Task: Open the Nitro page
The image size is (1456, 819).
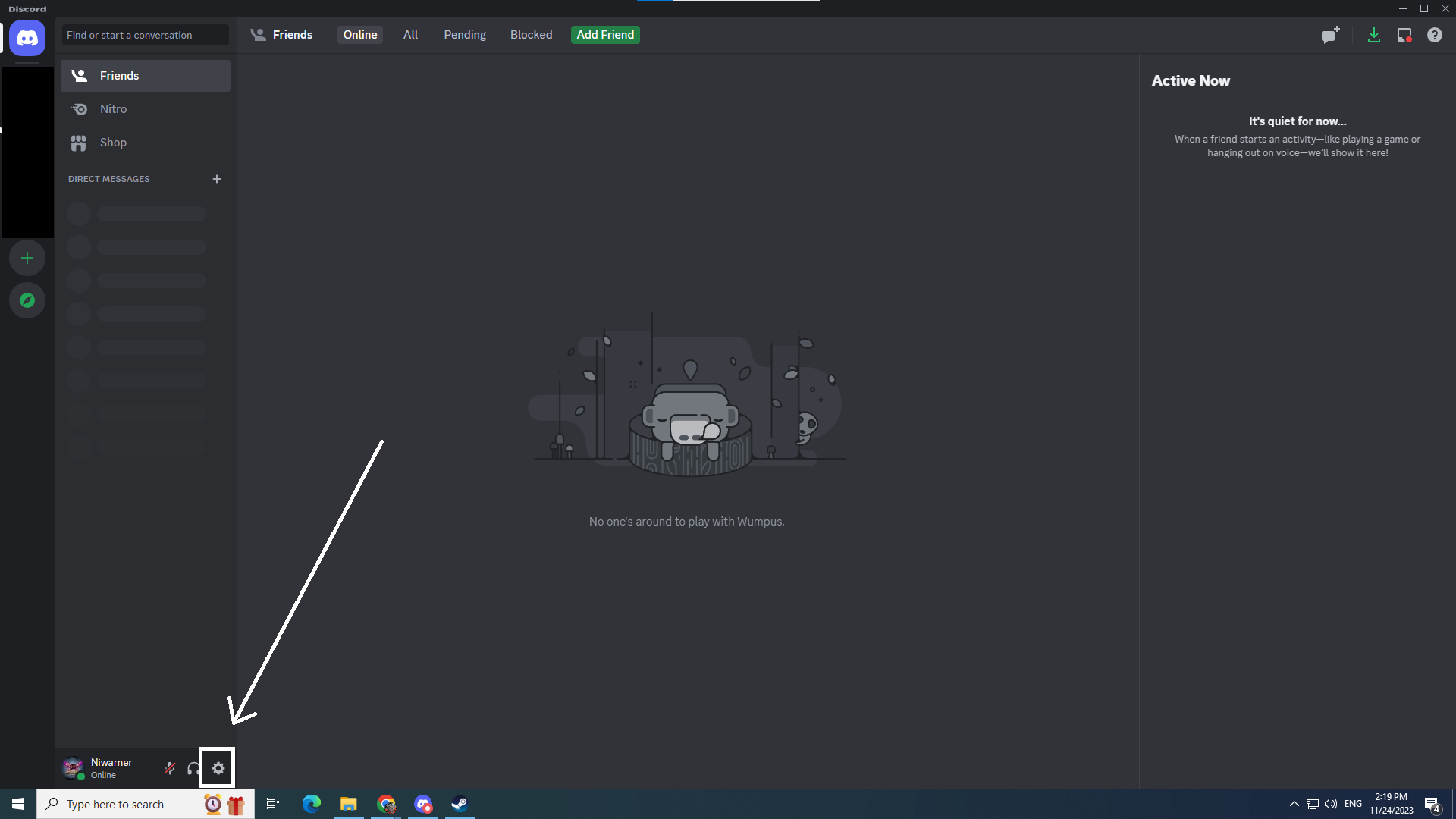Action: 113,109
